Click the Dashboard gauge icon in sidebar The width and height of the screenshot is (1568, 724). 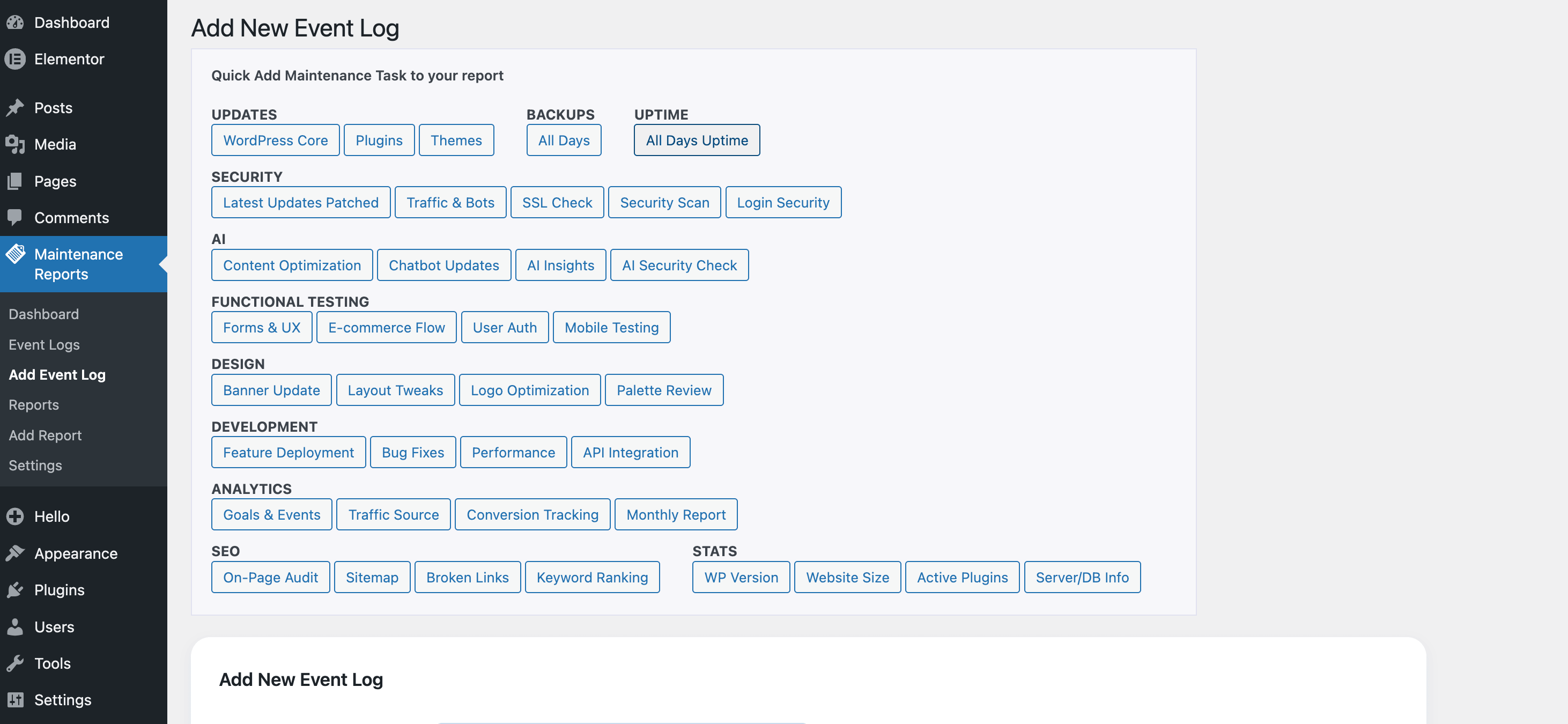click(15, 23)
